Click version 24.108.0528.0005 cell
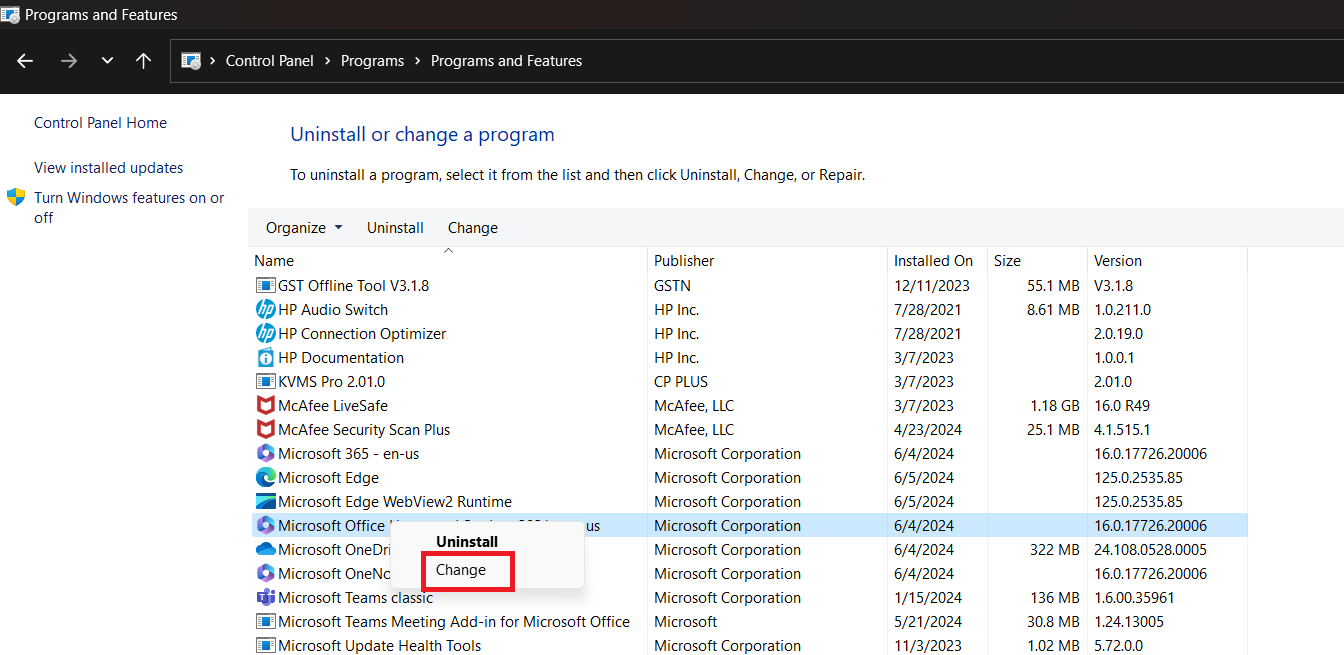The width and height of the screenshot is (1344, 655). 1150,550
